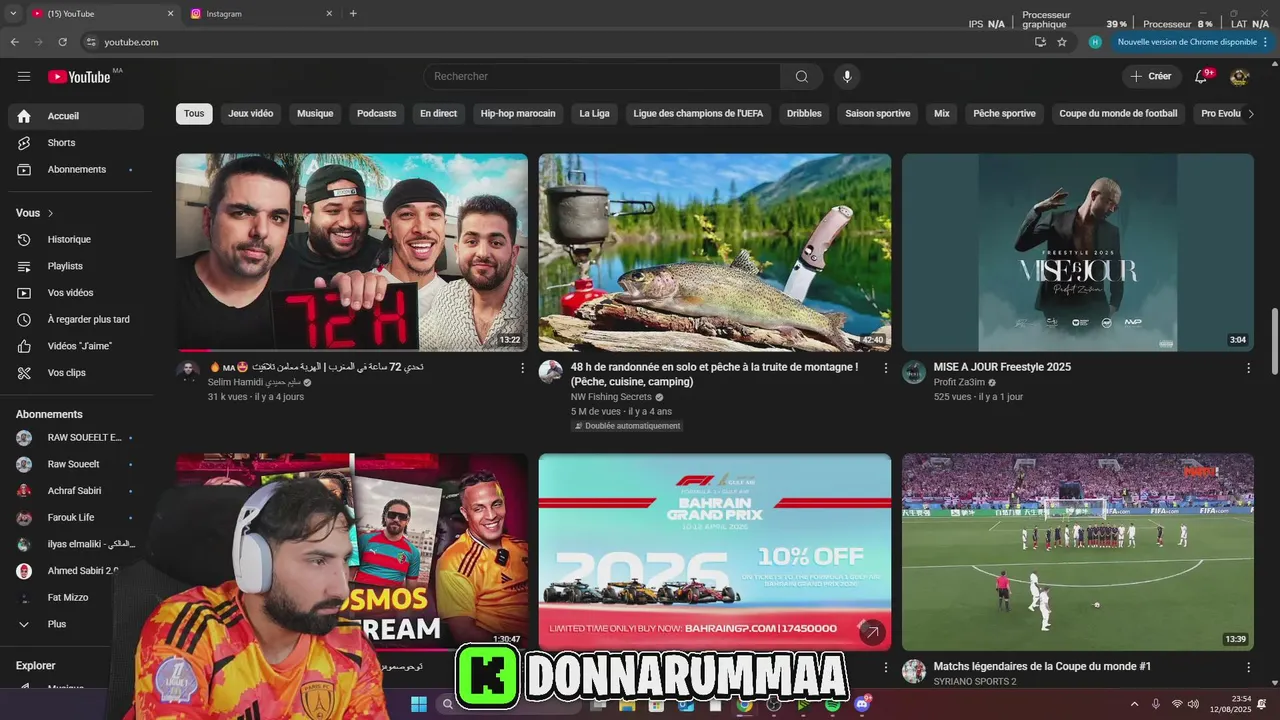Viewport: 1280px width, 720px height.
Task: Open options for Matchs légendaires video
Action: (x=1248, y=667)
